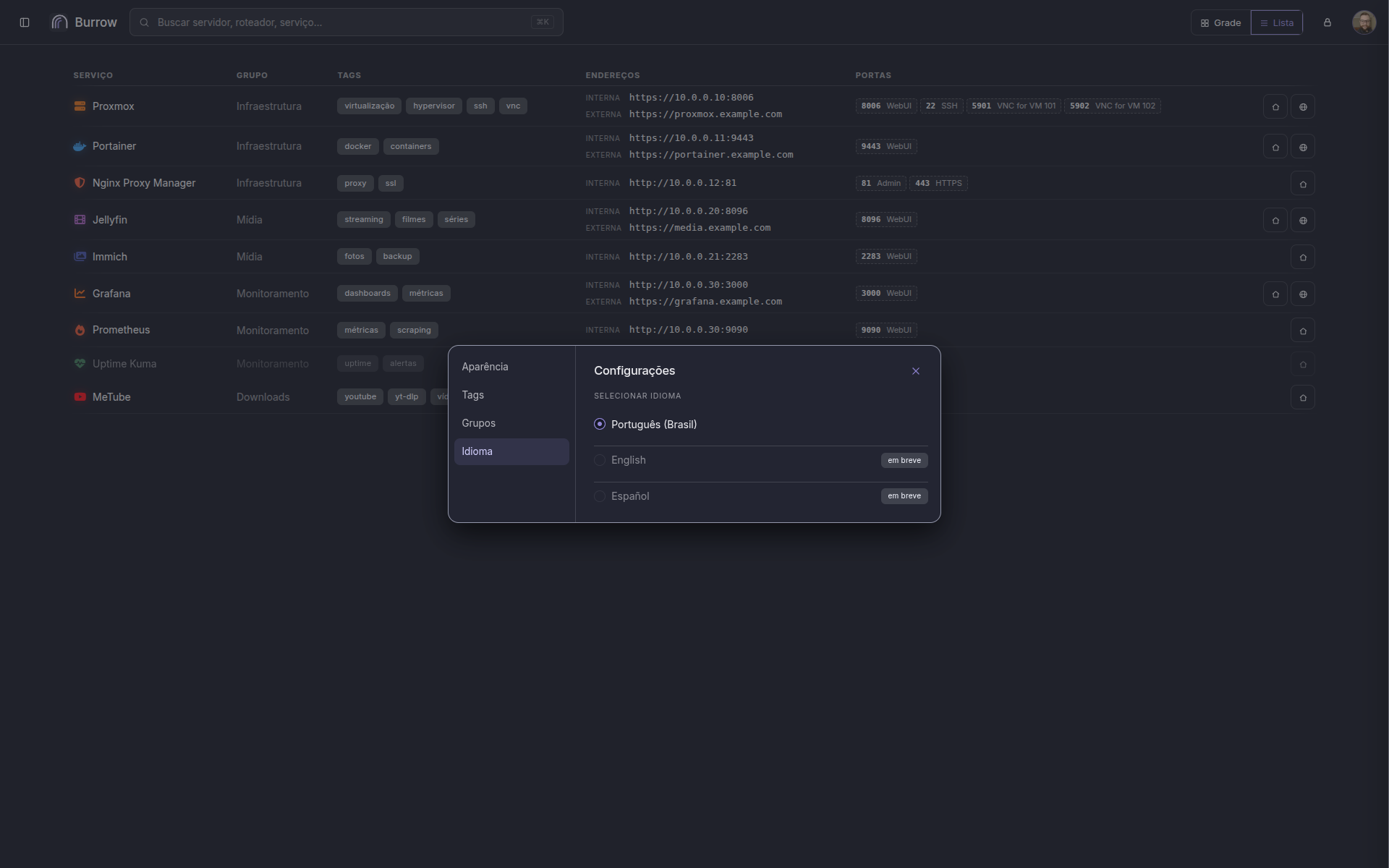The width and height of the screenshot is (1389, 868).
Task: Open Proxmox internal address via home icon
Action: [1275, 107]
